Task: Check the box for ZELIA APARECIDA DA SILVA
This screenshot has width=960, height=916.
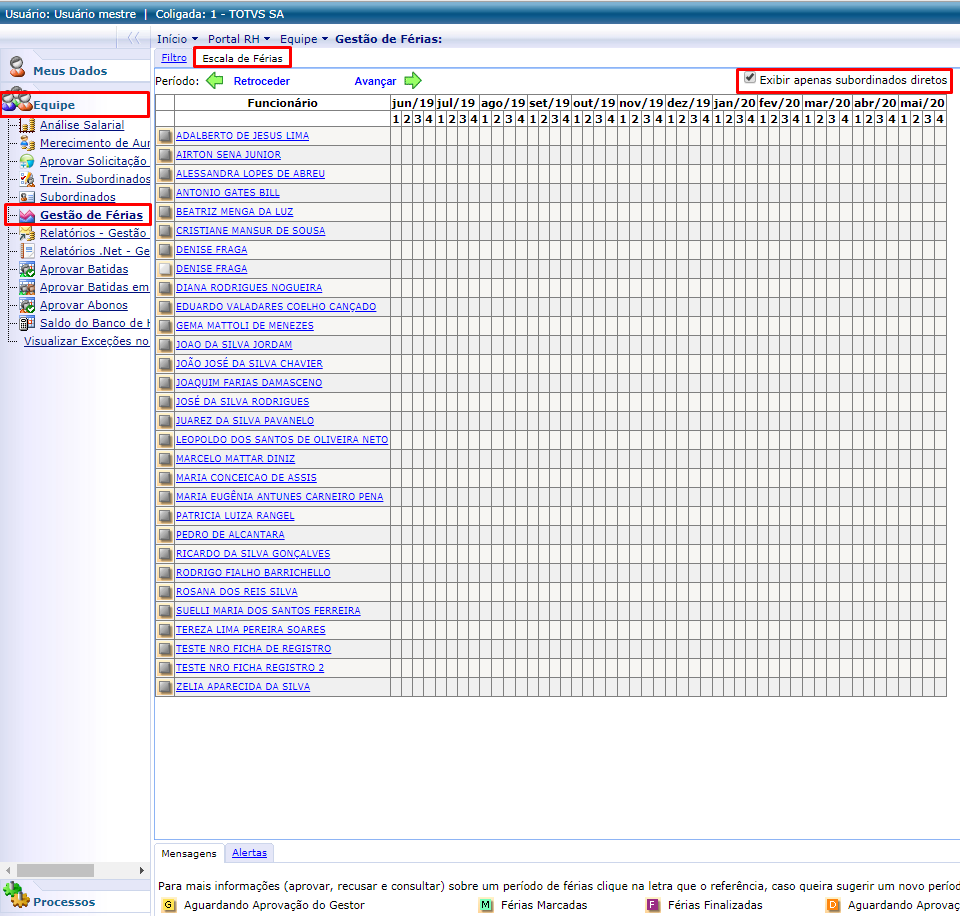Action: click(165, 687)
